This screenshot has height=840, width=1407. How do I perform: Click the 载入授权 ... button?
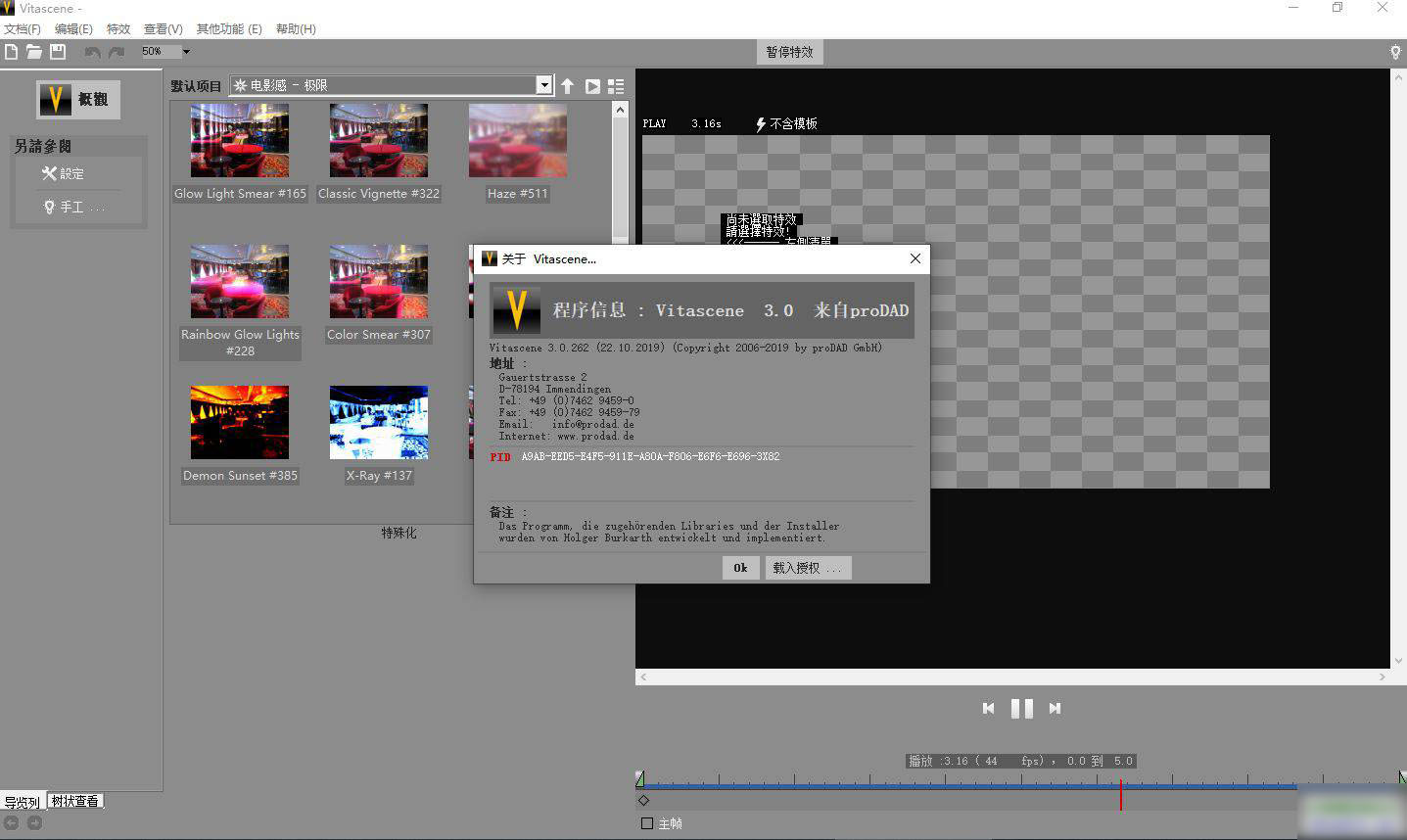tap(807, 568)
